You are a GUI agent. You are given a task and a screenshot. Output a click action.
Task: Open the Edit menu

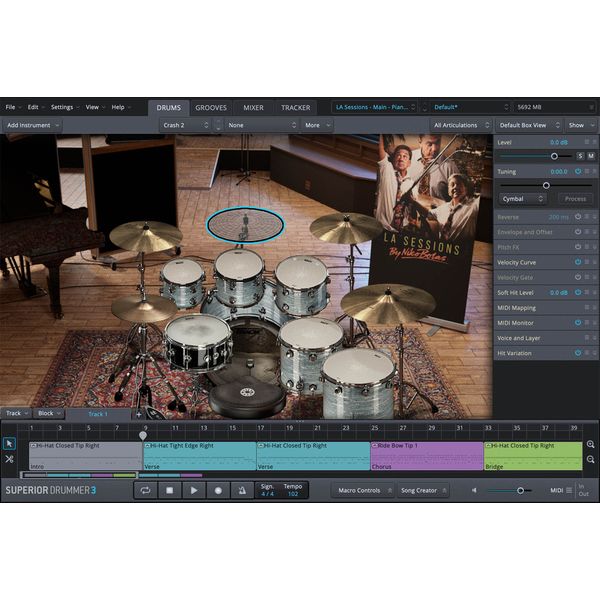click(36, 107)
